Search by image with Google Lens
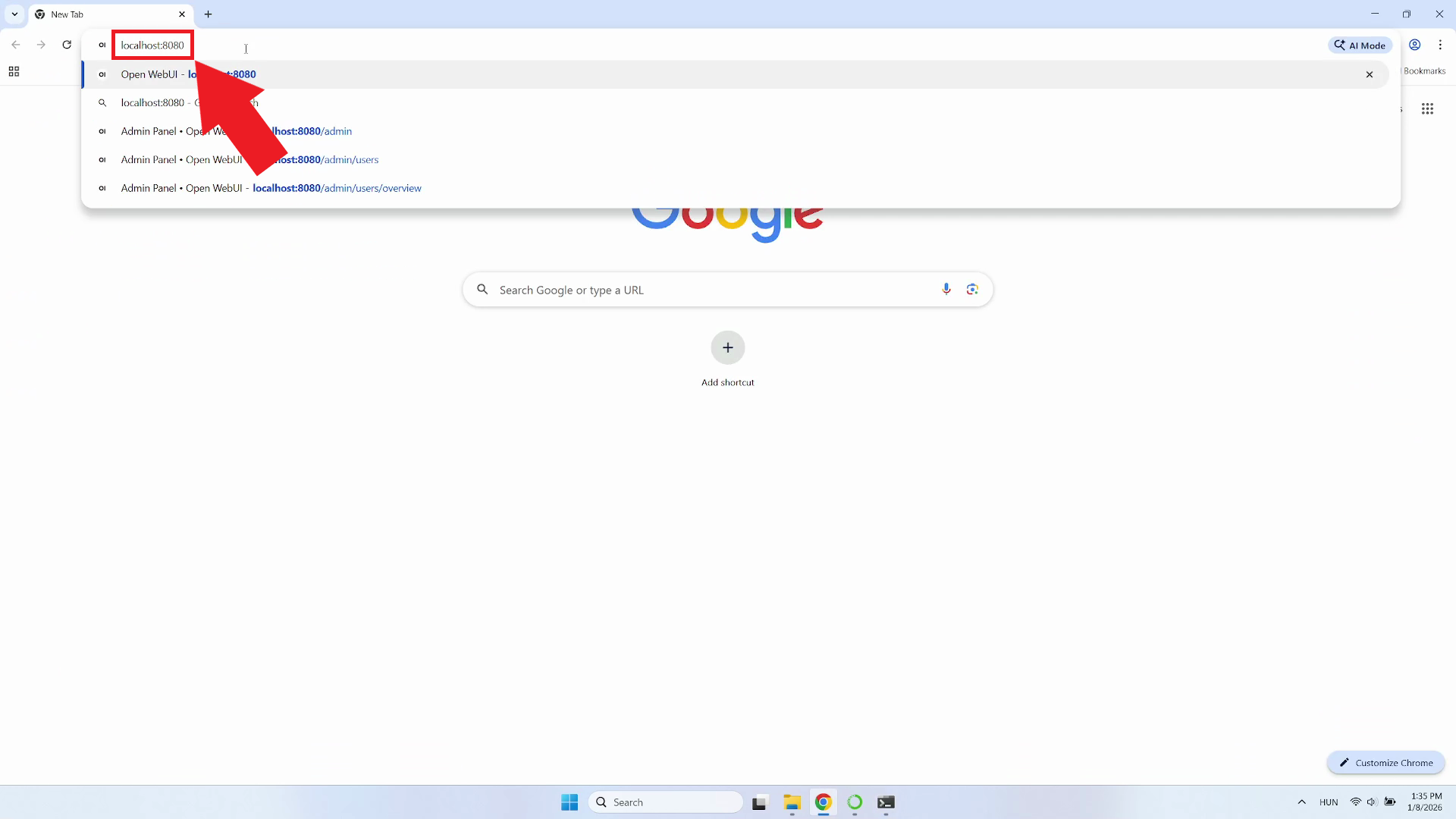This screenshot has height=819, width=1456. (973, 289)
